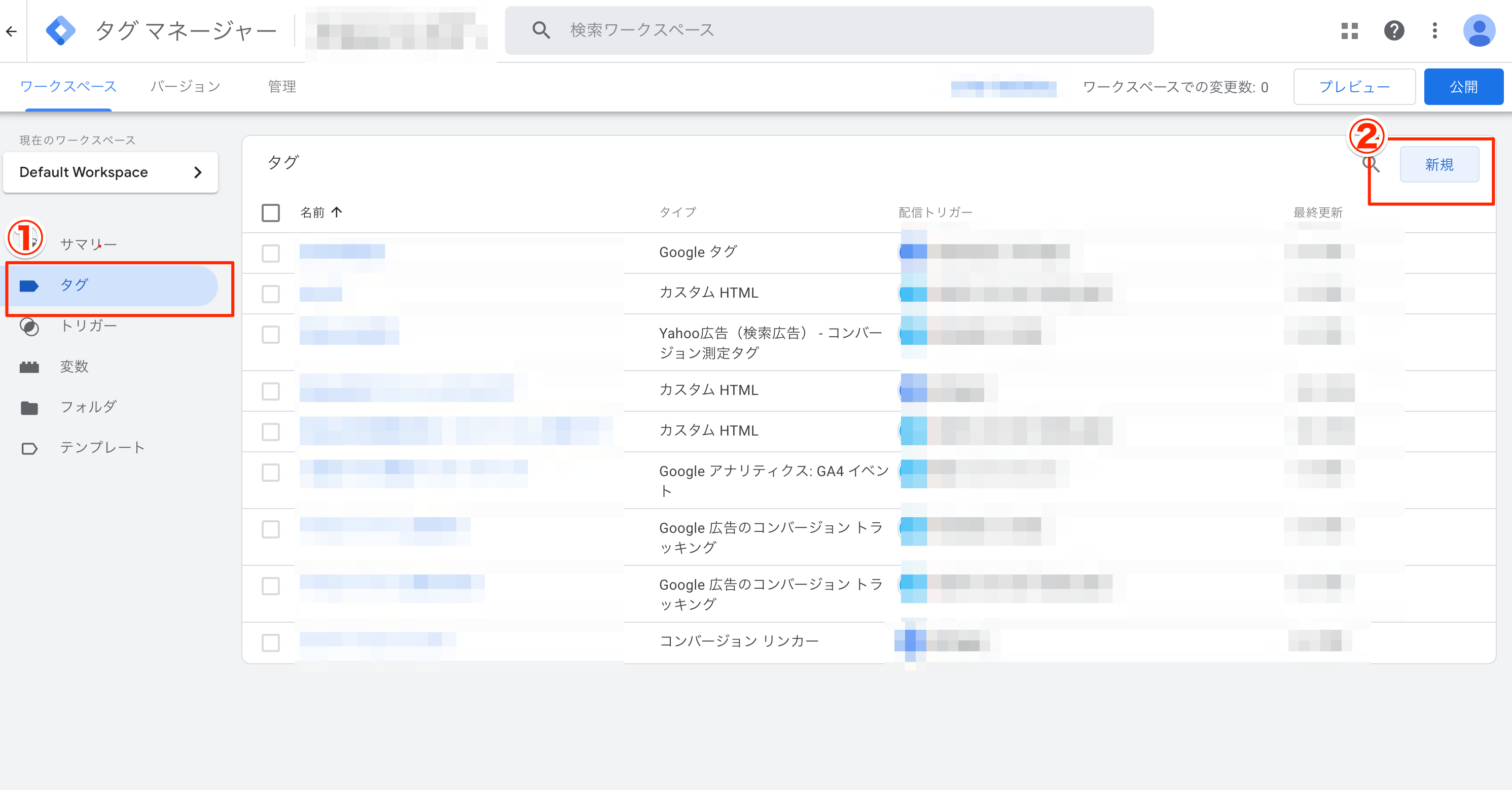Open テンプレート in the sidebar
This screenshot has height=790, width=1512.
coord(103,447)
